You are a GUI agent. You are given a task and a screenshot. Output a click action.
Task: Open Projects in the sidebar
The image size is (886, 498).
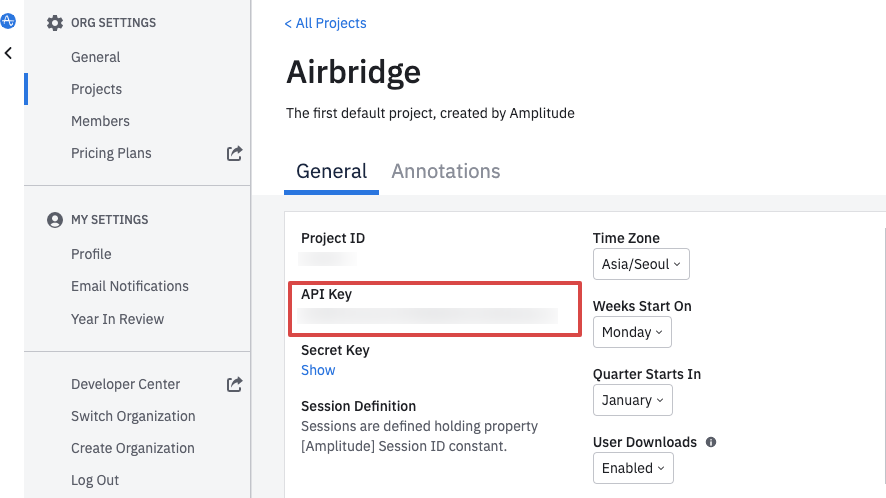click(97, 89)
